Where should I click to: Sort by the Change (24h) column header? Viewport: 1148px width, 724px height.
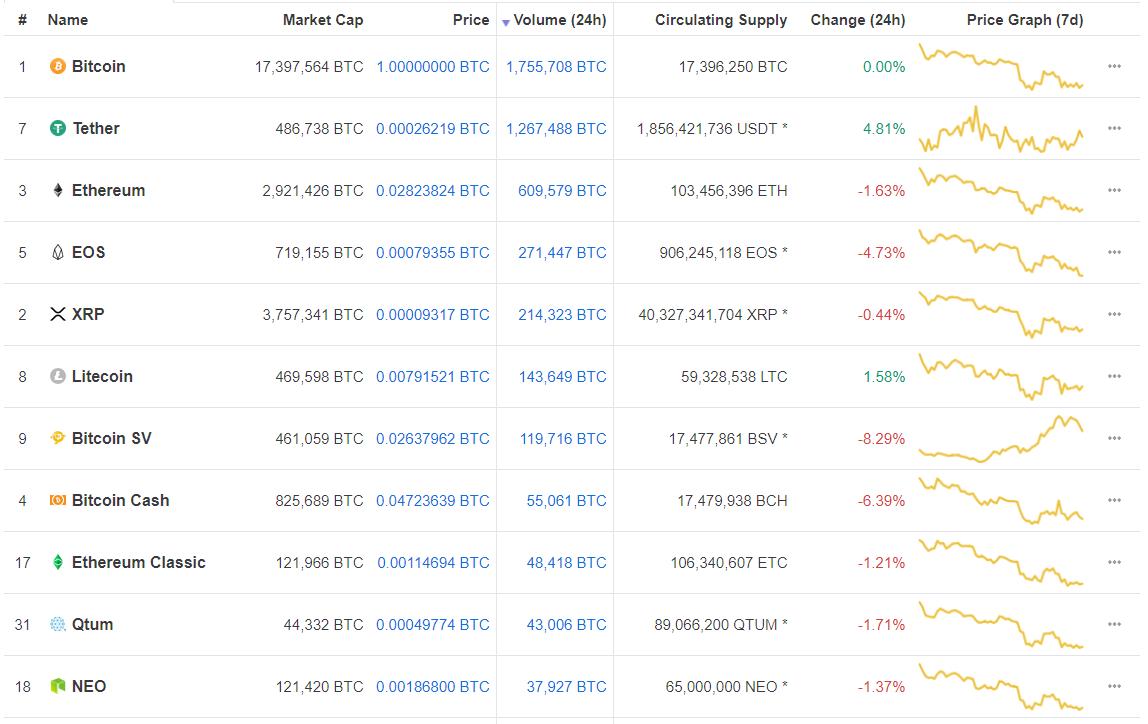pyautogui.click(x=858, y=20)
